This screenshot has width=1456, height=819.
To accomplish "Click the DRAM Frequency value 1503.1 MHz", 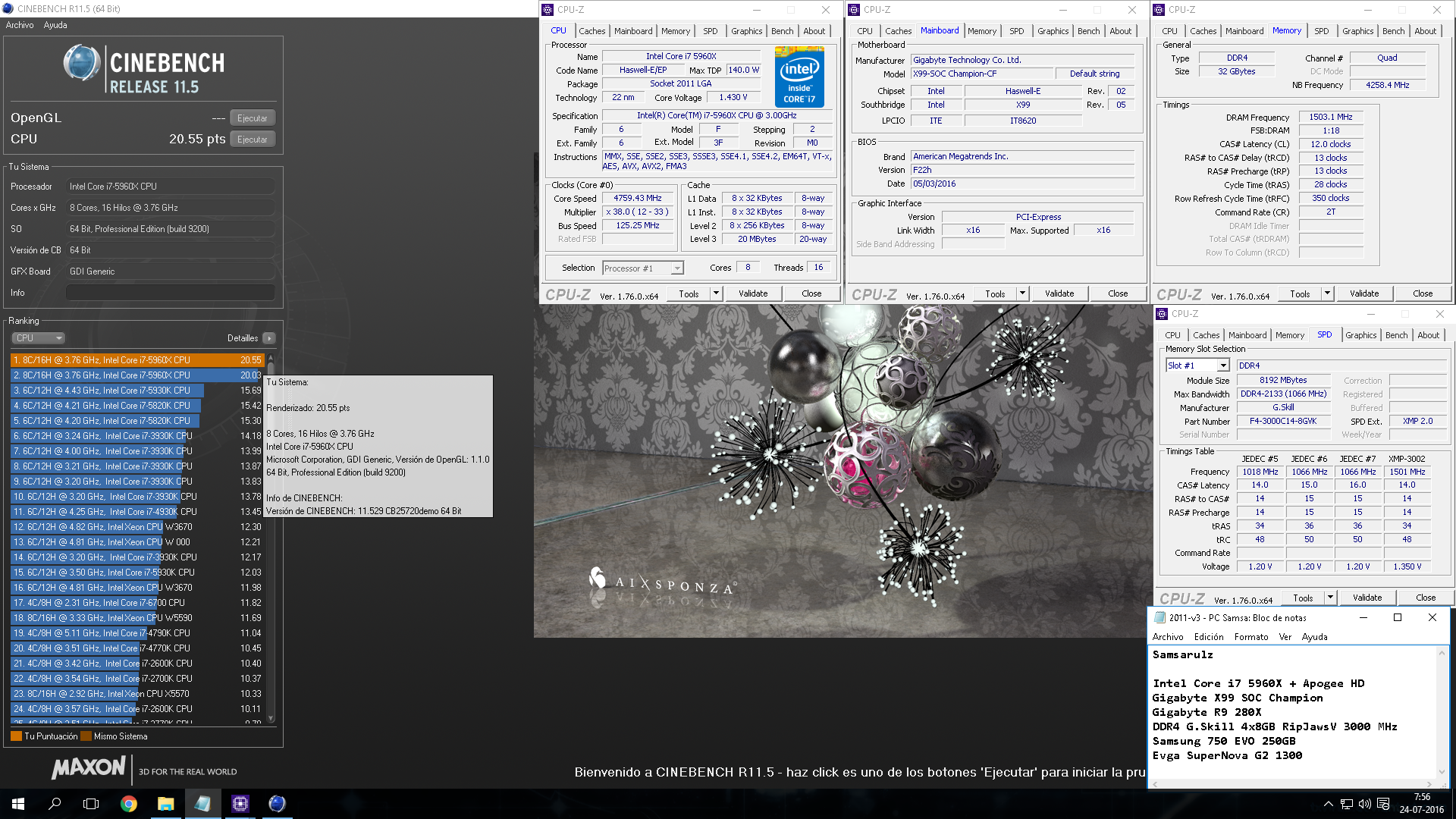I will tap(1331, 118).
